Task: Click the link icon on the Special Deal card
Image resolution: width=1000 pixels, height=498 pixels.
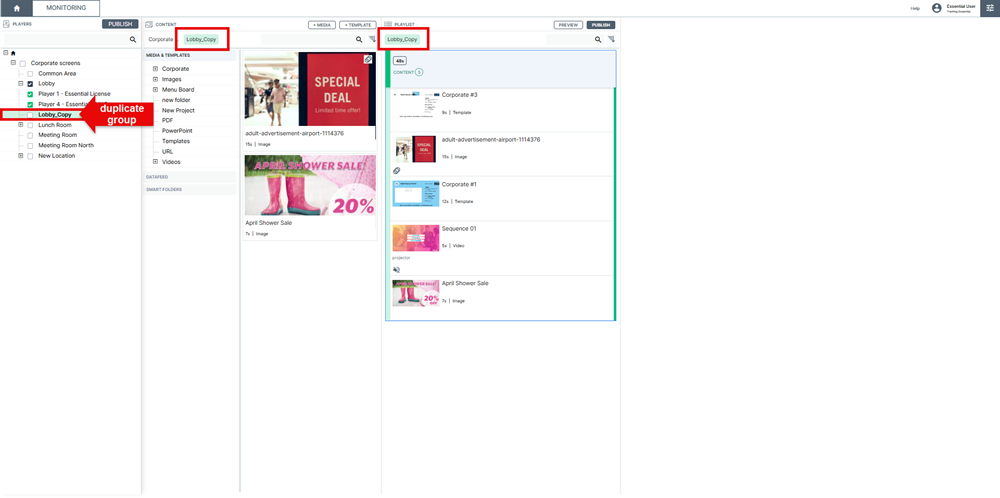Action: [368, 59]
